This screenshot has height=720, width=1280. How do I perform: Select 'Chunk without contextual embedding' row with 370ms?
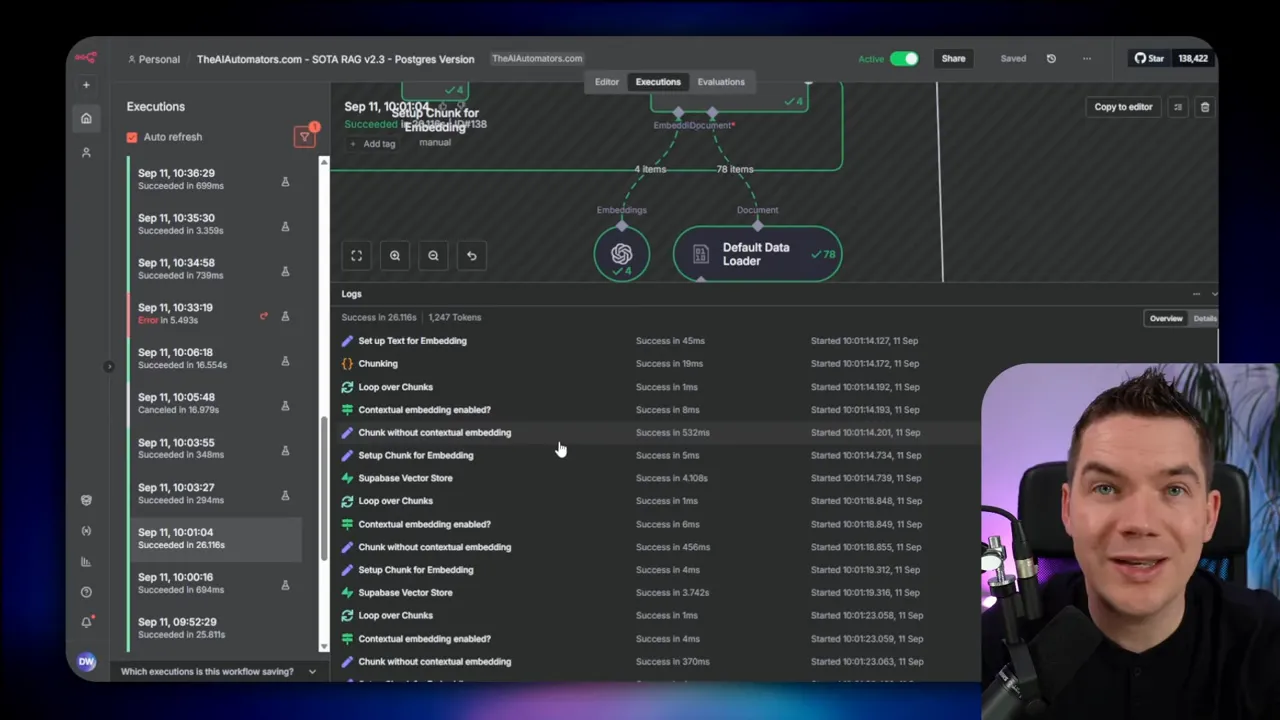(x=657, y=662)
